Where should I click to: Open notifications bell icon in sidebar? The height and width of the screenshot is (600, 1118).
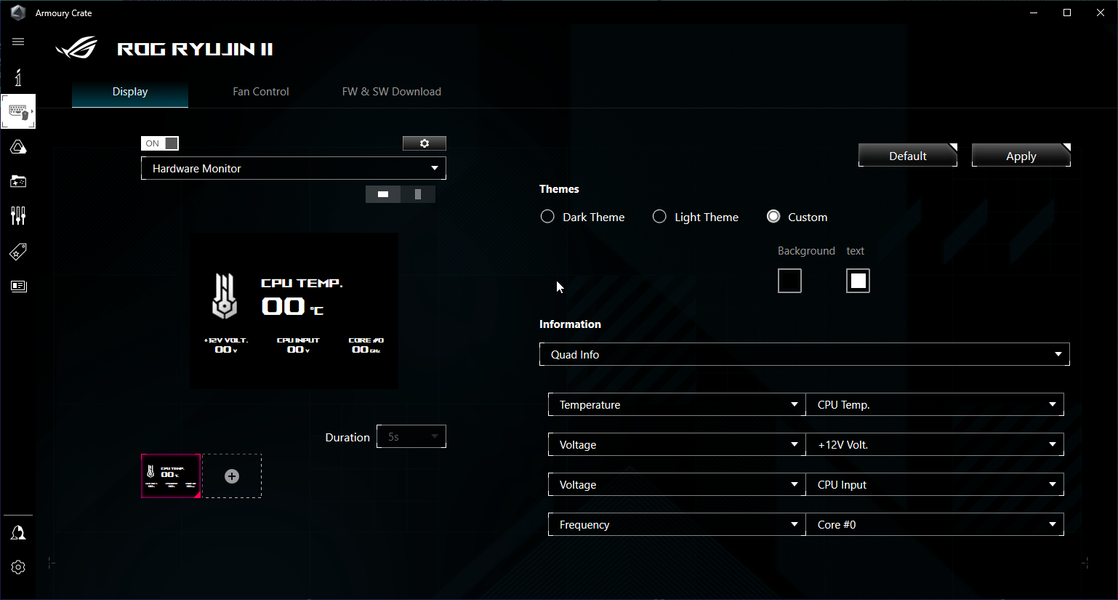[x=18, y=533]
